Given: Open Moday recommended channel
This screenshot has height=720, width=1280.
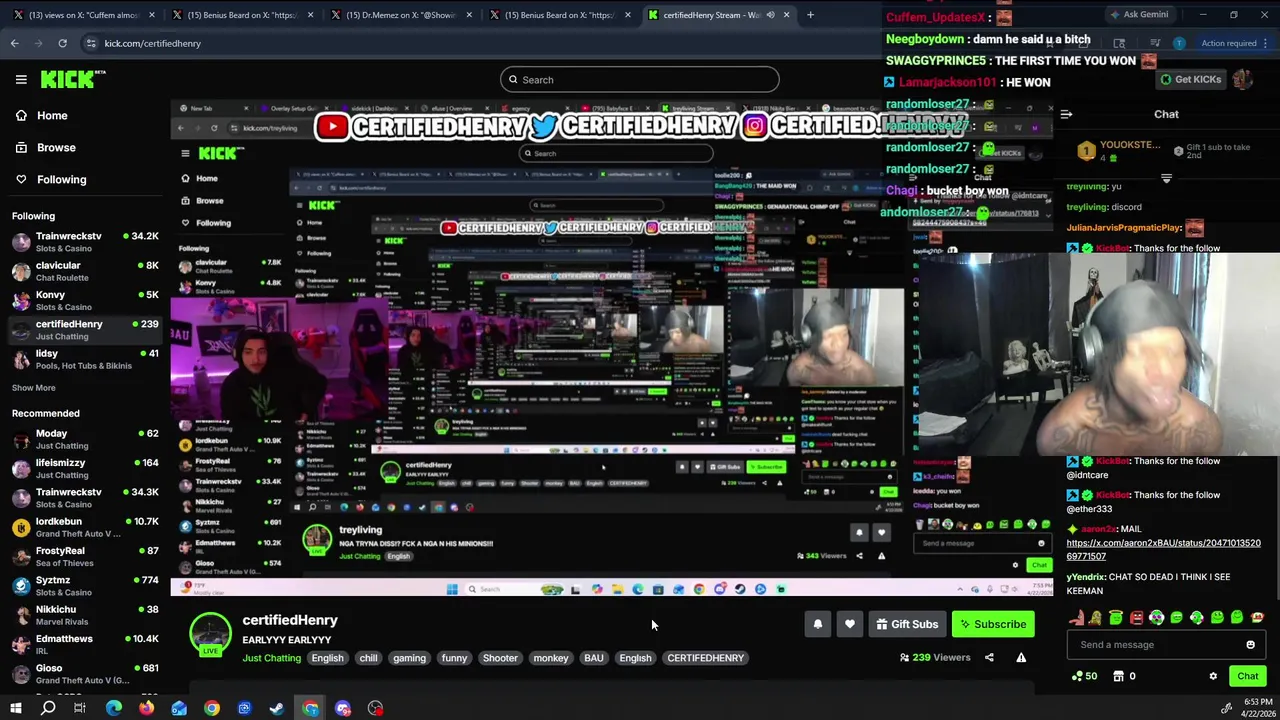Looking at the screenshot, I should 86,439.
